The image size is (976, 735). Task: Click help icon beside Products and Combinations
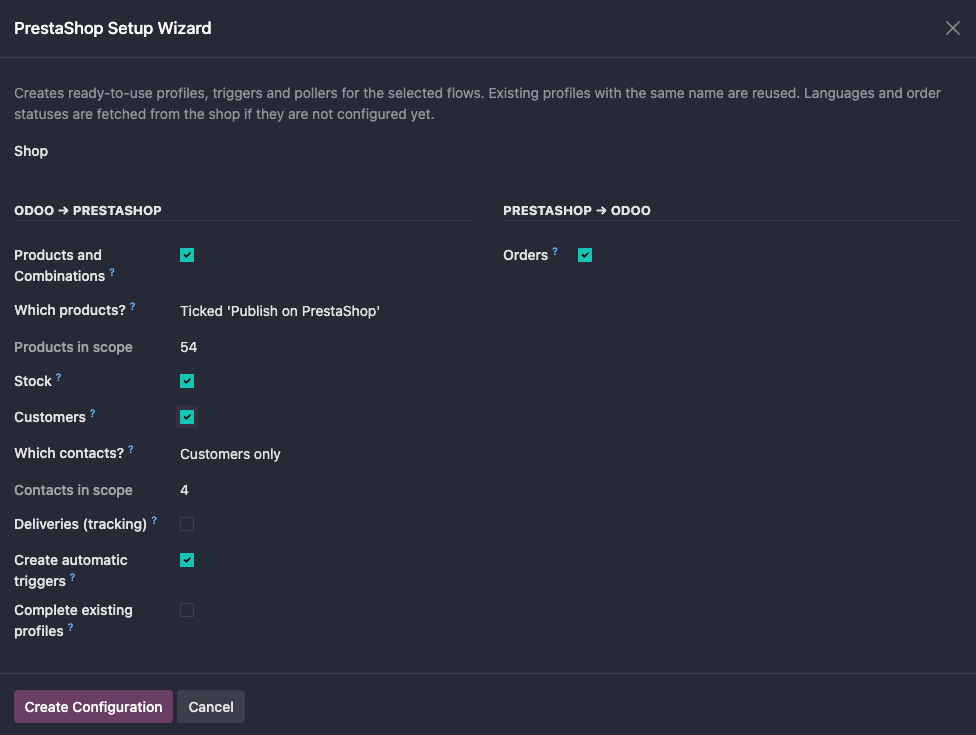pos(112,272)
